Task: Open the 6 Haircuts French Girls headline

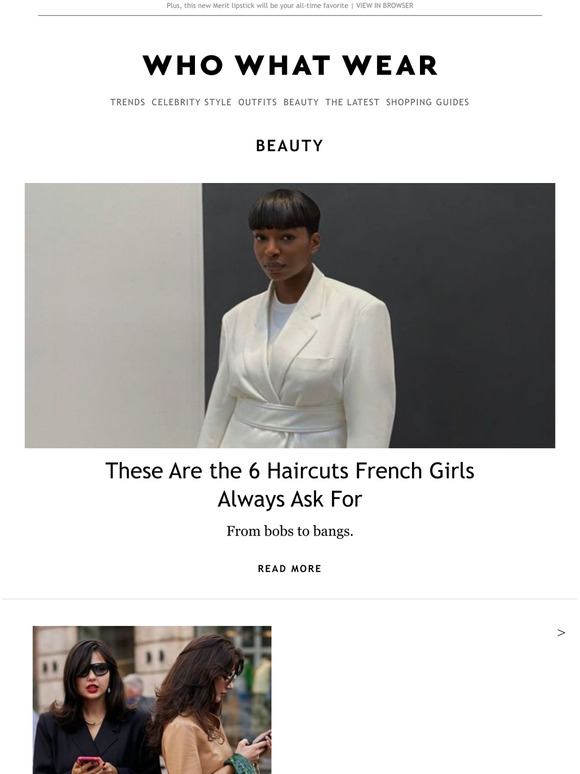Action: coord(290,485)
